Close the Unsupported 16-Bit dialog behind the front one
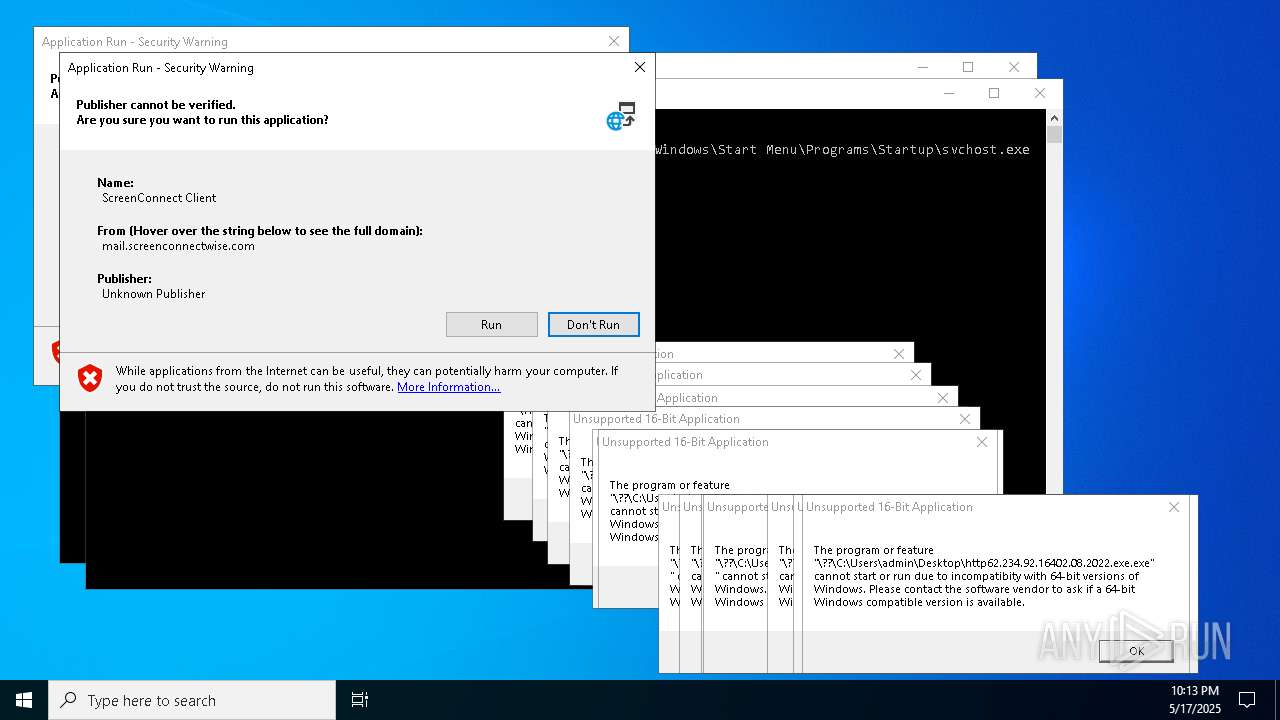This screenshot has width=1280, height=720. tap(982, 442)
